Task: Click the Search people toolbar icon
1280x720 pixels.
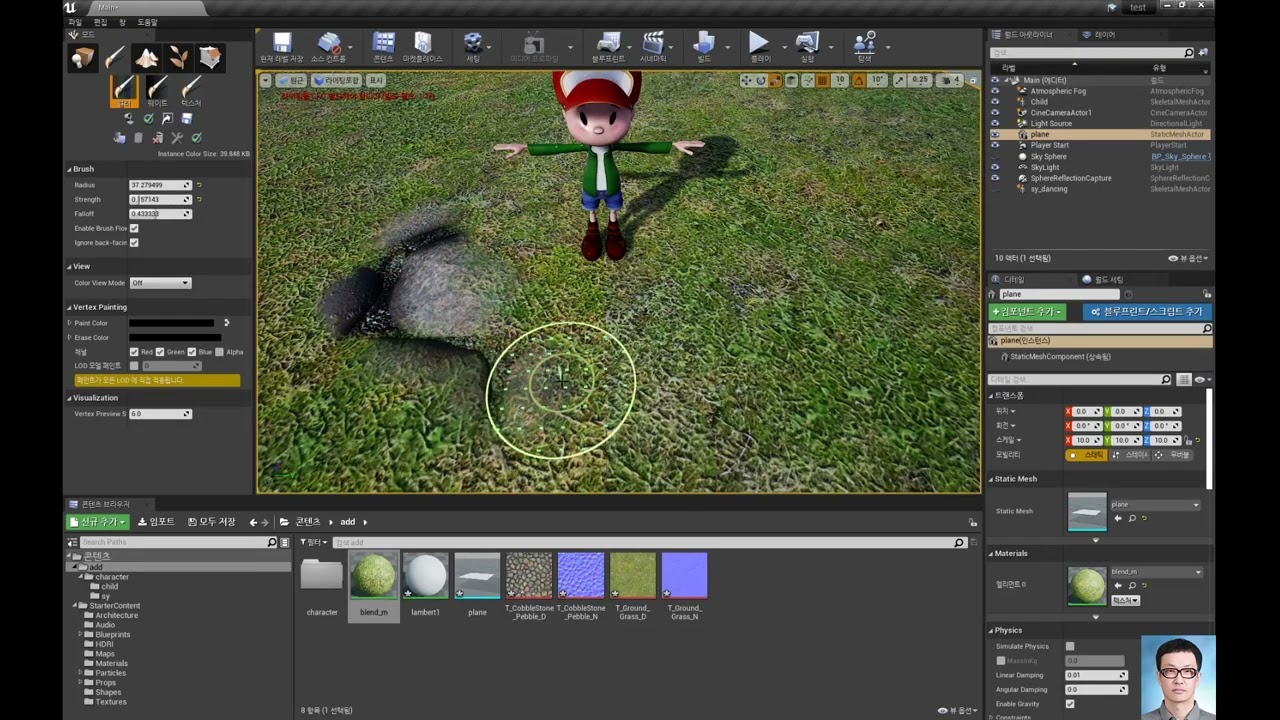Action: pos(865,46)
